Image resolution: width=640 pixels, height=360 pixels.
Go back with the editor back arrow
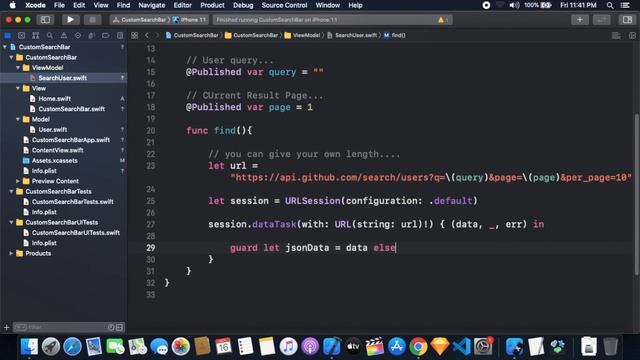point(147,36)
